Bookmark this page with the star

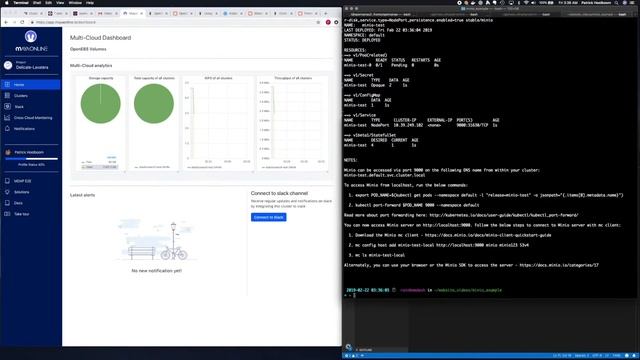pyautogui.click(x=318, y=22)
